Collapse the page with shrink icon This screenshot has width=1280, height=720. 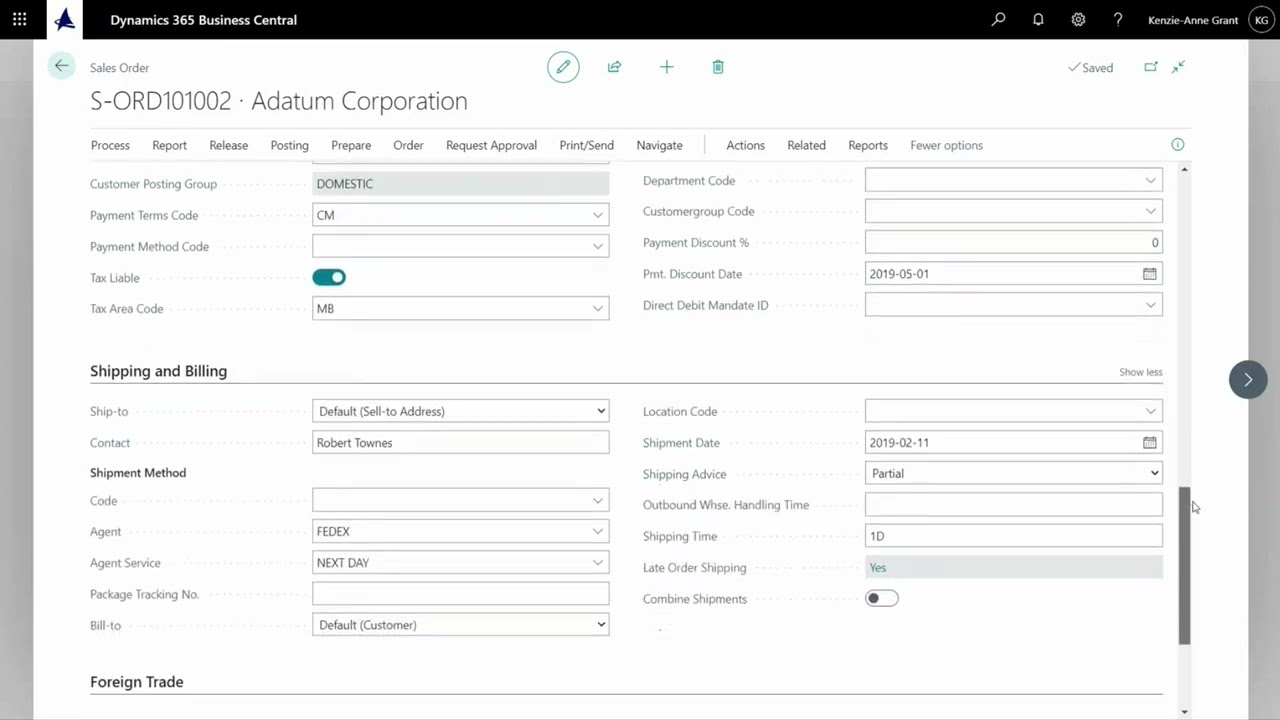[x=1179, y=67]
